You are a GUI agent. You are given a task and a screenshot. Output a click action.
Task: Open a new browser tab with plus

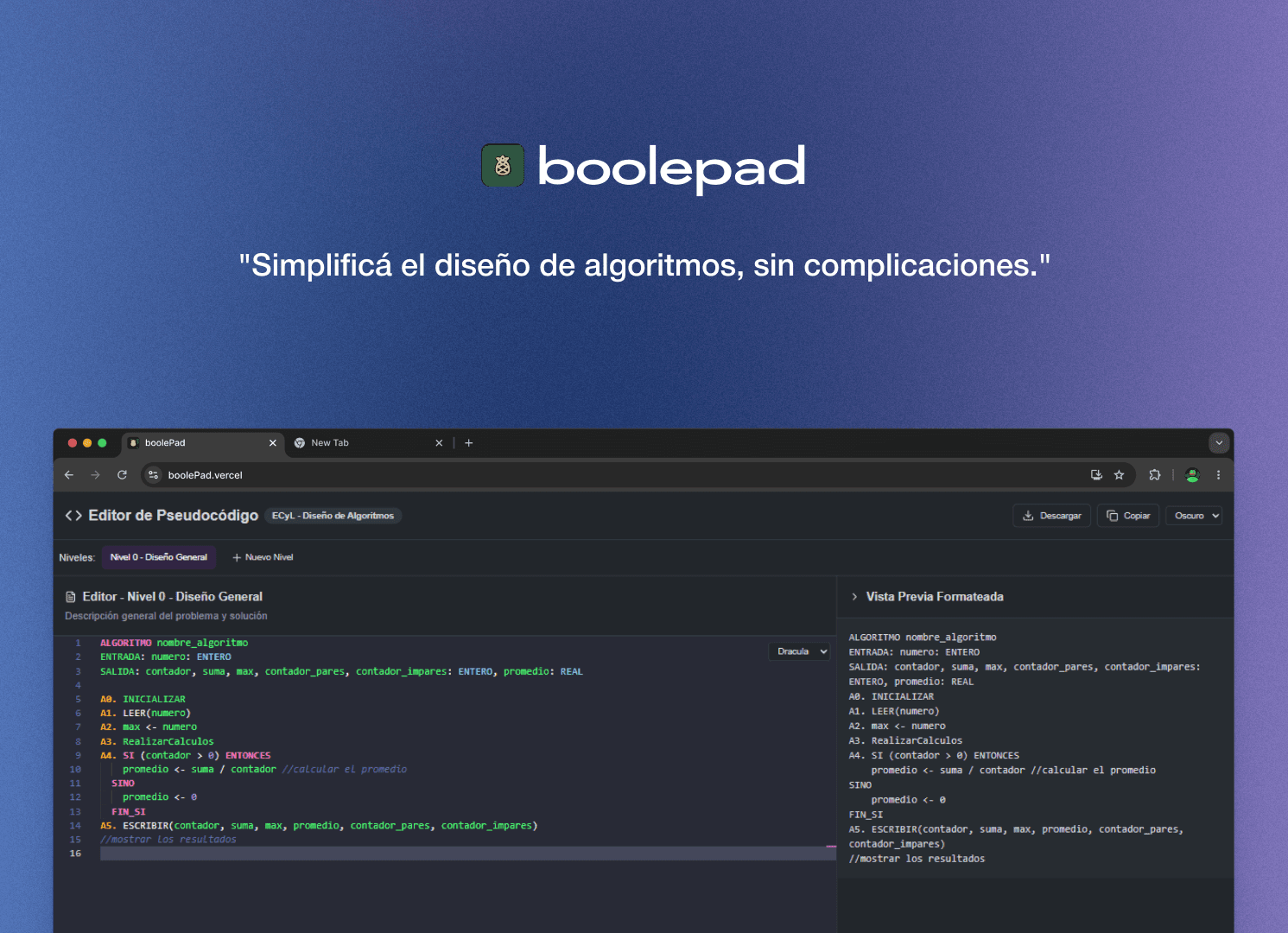[469, 443]
